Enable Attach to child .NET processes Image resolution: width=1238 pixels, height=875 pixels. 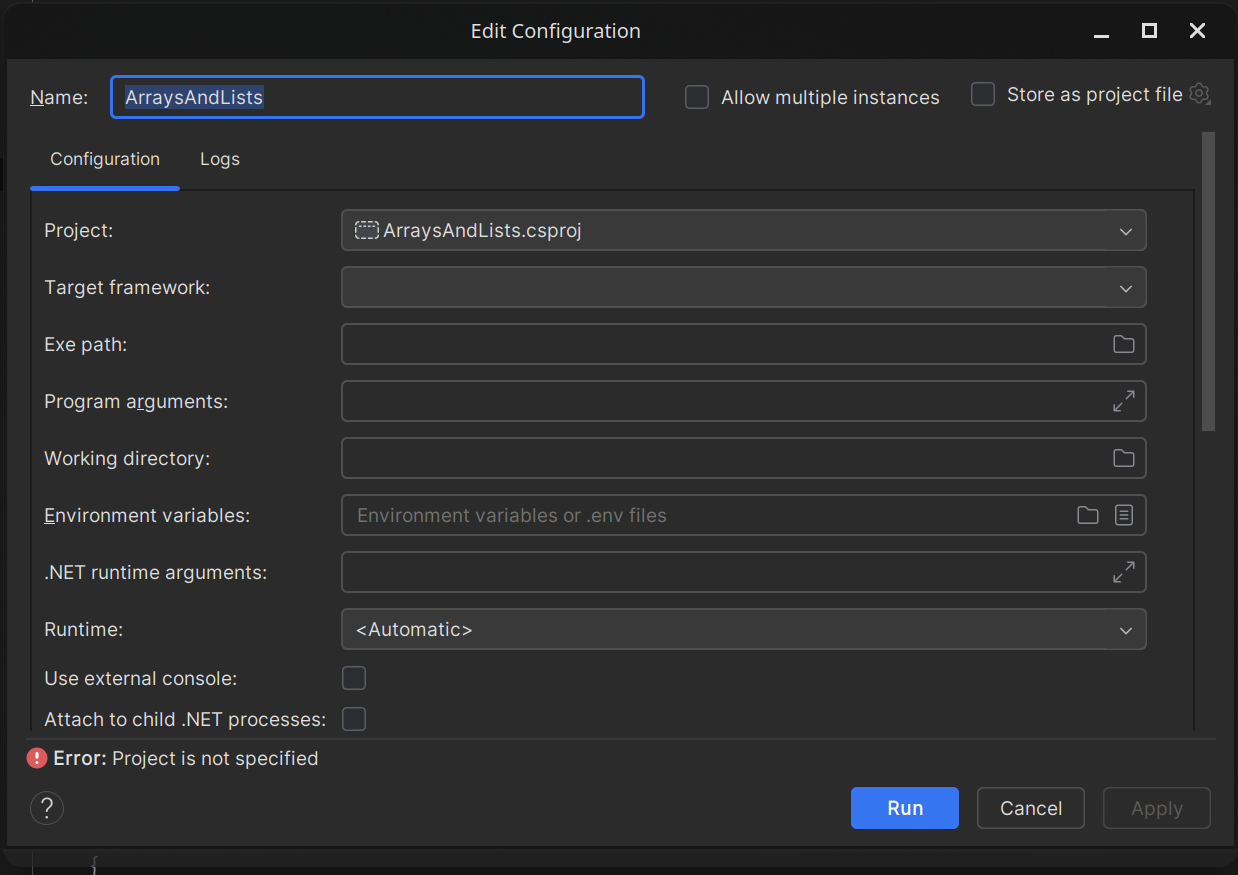tap(354, 719)
